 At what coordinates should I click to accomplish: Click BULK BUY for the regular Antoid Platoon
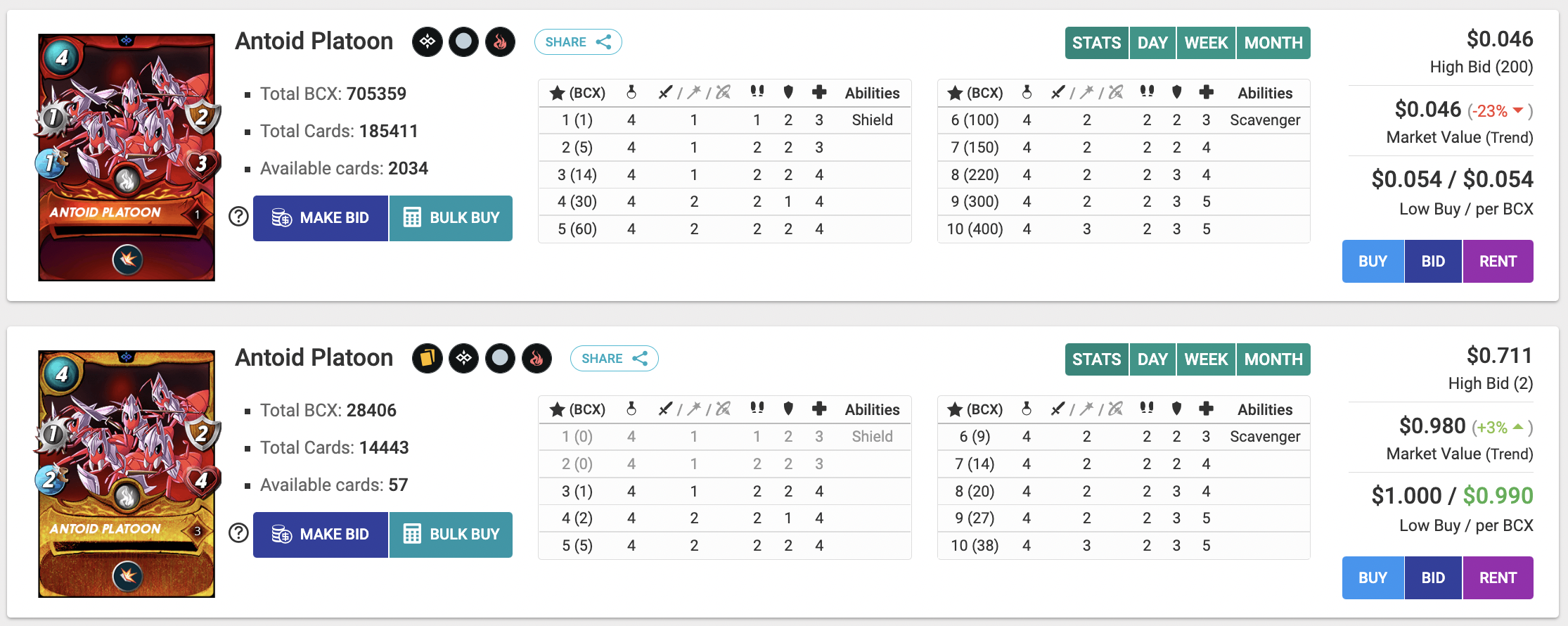click(451, 218)
